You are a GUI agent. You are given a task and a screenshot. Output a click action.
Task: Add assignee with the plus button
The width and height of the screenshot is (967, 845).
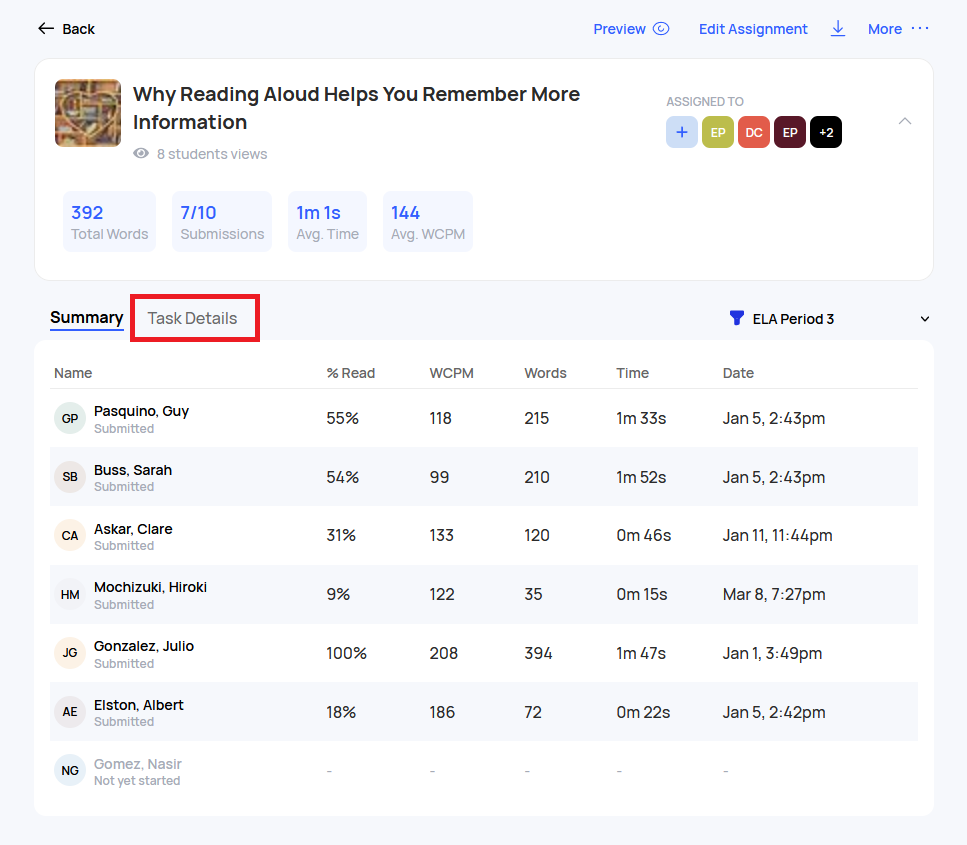pos(681,132)
